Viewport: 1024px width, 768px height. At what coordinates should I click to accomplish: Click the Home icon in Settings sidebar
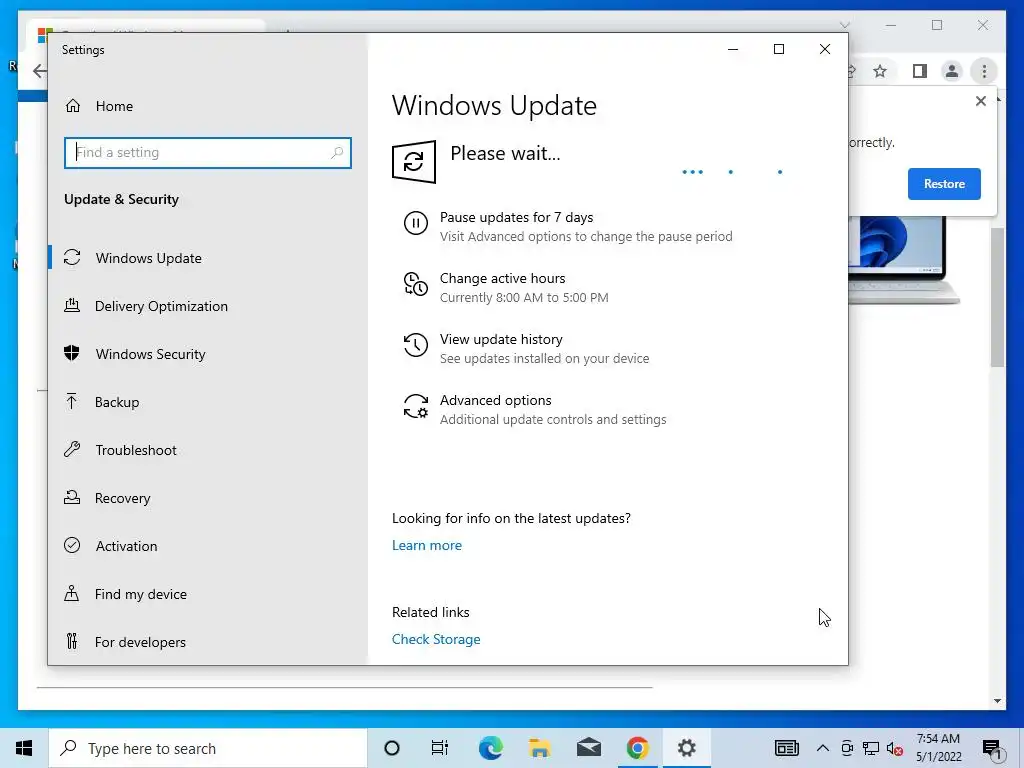[x=72, y=106]
